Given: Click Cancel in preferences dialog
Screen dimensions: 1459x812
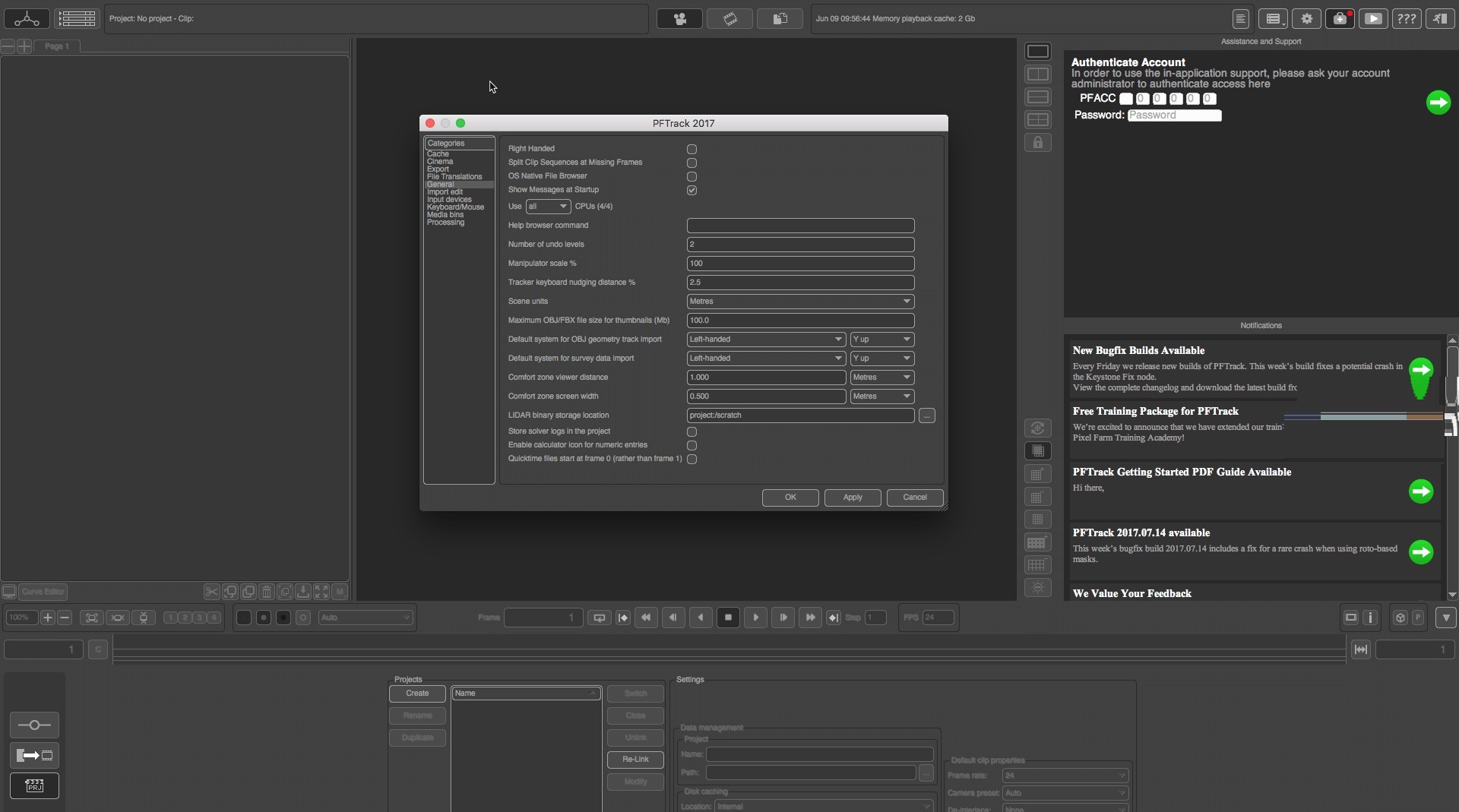Looking at the screenshot, I should click(x=915, y=498).
